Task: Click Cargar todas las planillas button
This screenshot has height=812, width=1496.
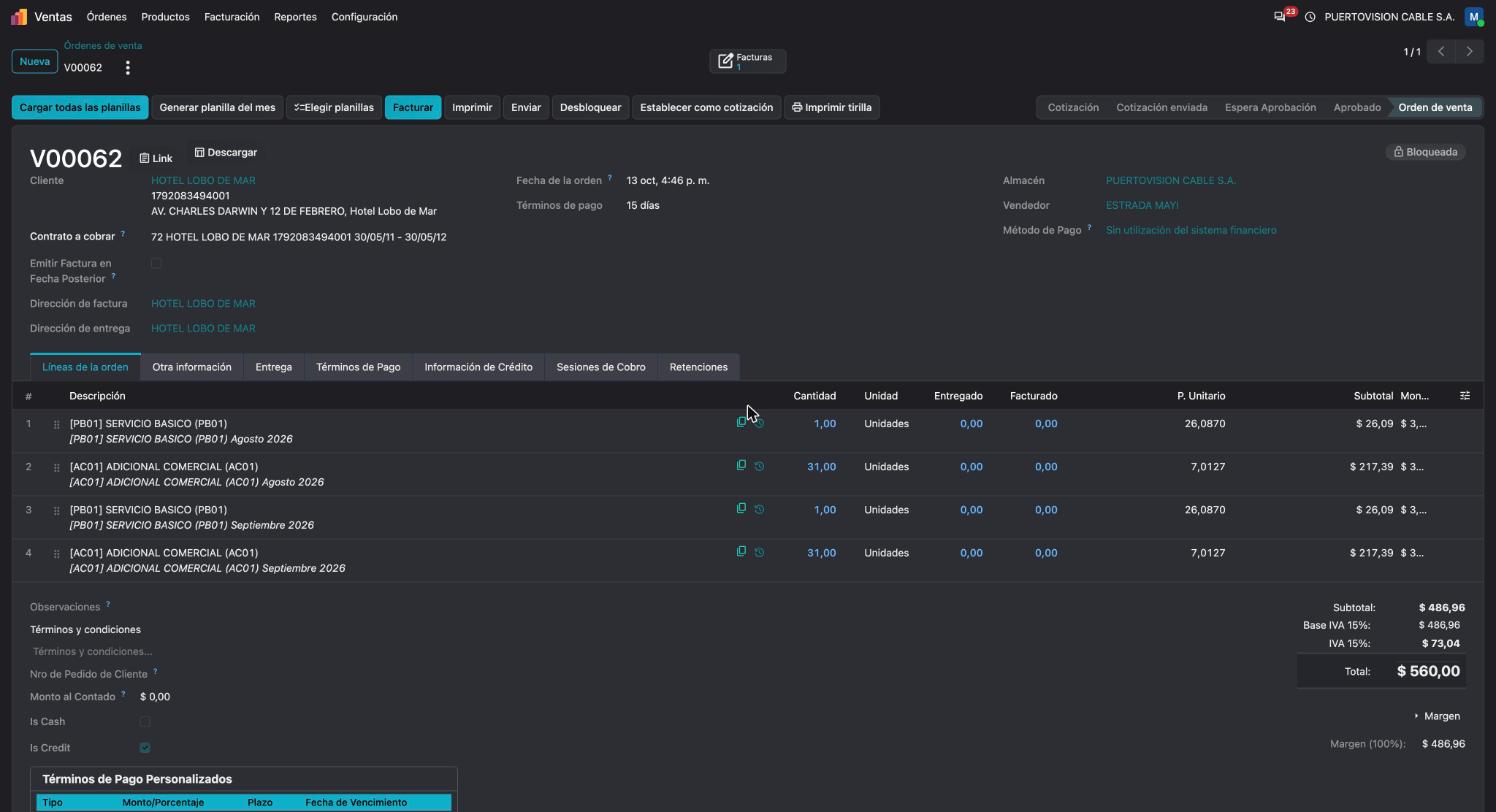Action: [x=80, y=107]
